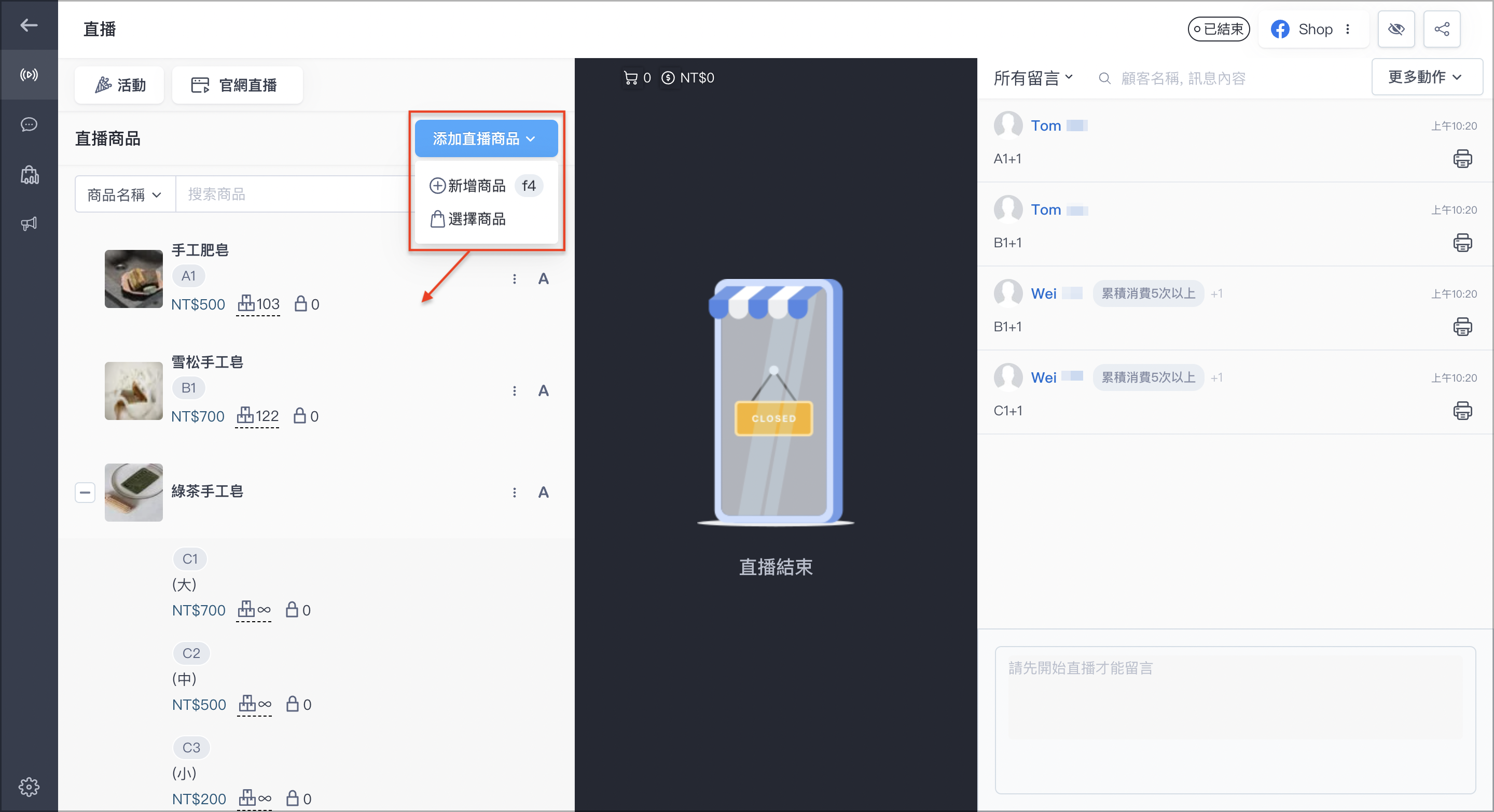Open three-dot menu for 手工肥皂
The image size is (1494, 812).
coord(514,279)
